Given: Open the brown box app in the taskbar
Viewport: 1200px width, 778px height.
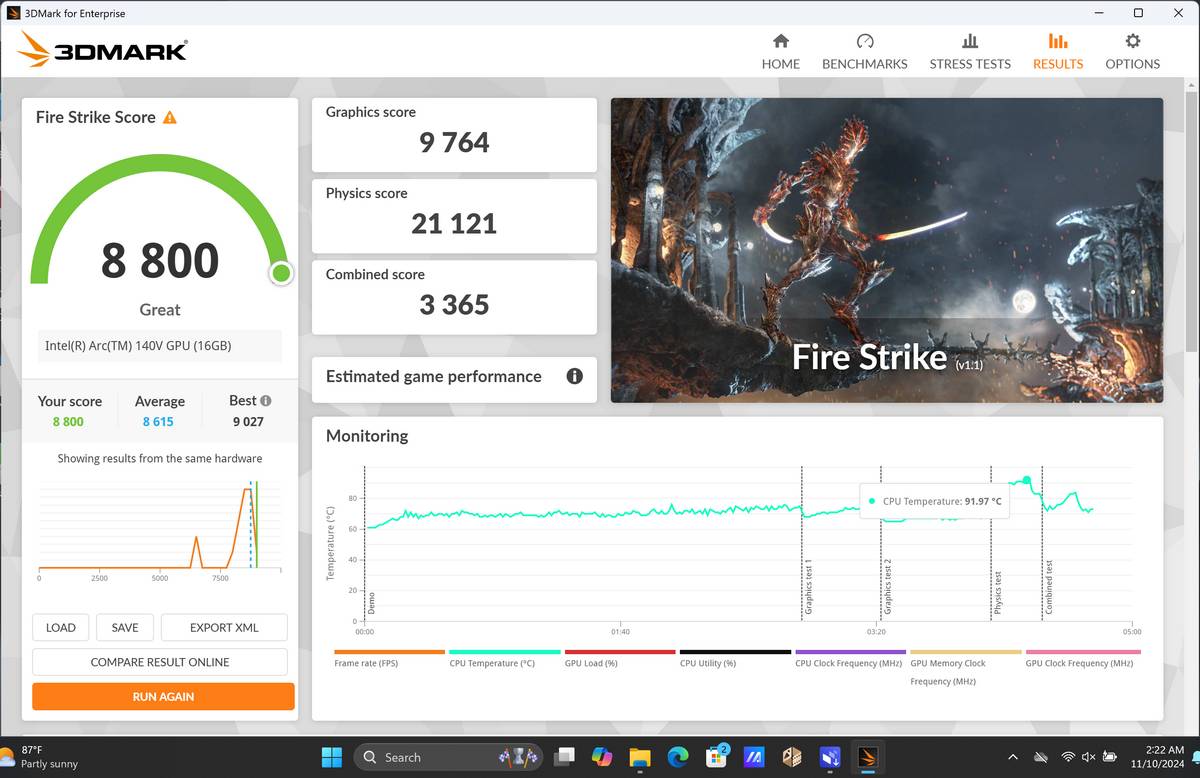Looking at the screenshot, I should [x=792, y=757].
